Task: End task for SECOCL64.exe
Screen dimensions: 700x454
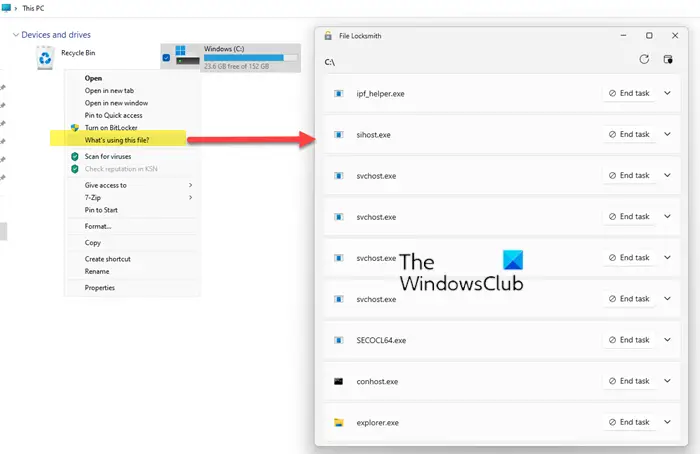Action: coord(629,340)
